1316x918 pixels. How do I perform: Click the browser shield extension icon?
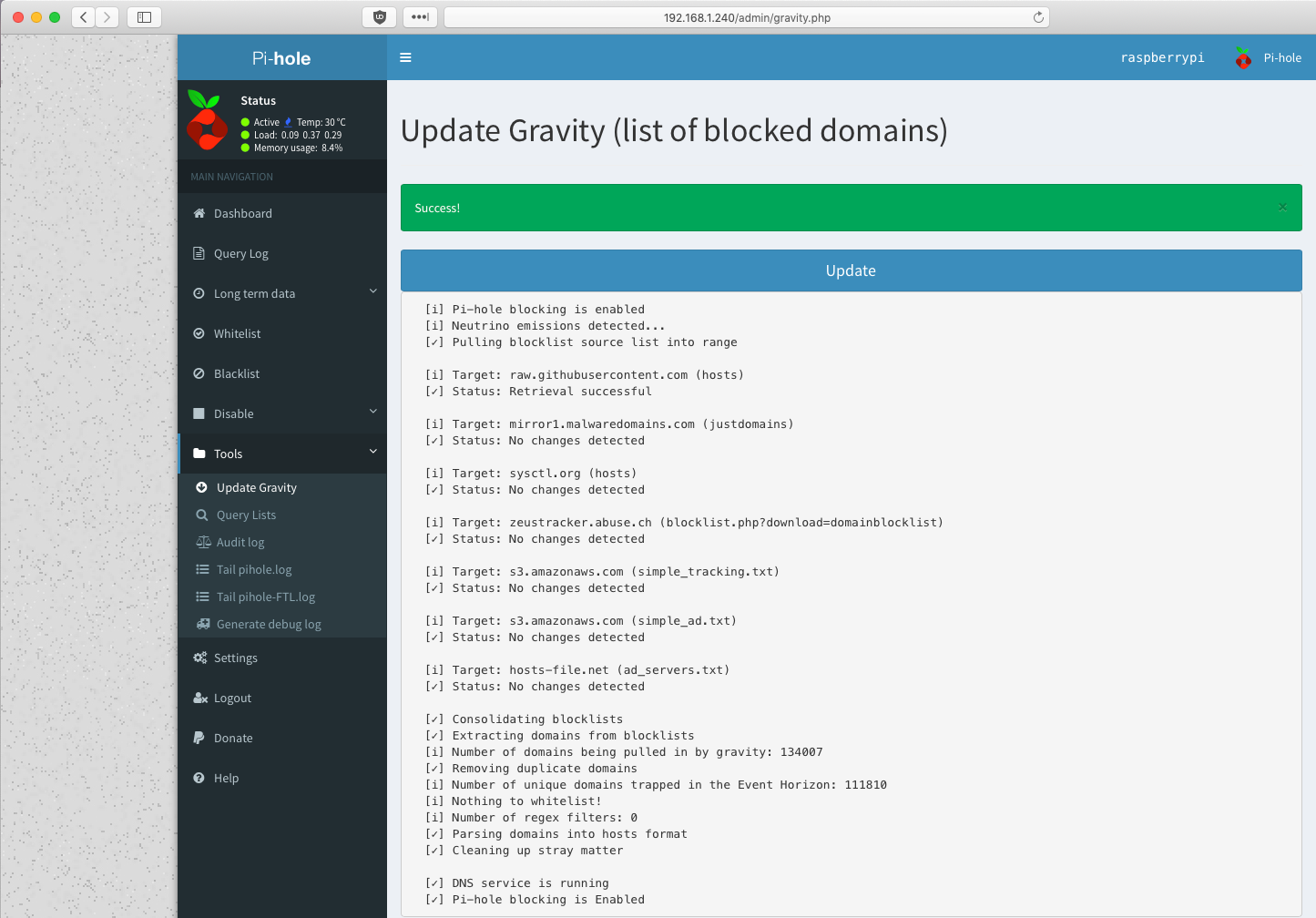coord(380,17)
